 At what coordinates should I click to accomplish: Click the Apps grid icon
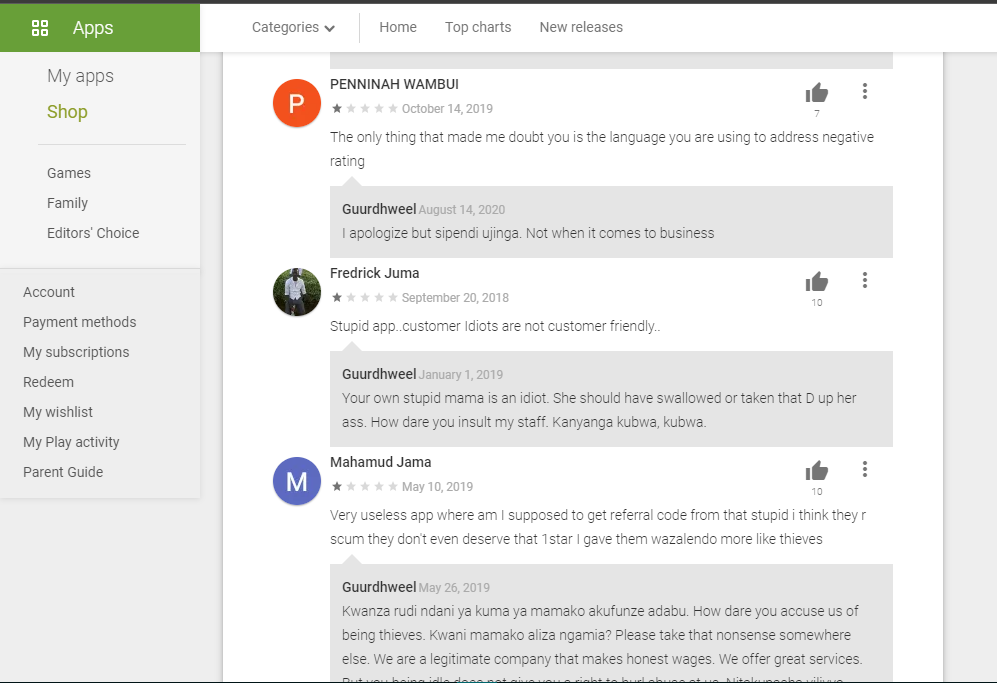pyautogui.click(x=40, y=28)
